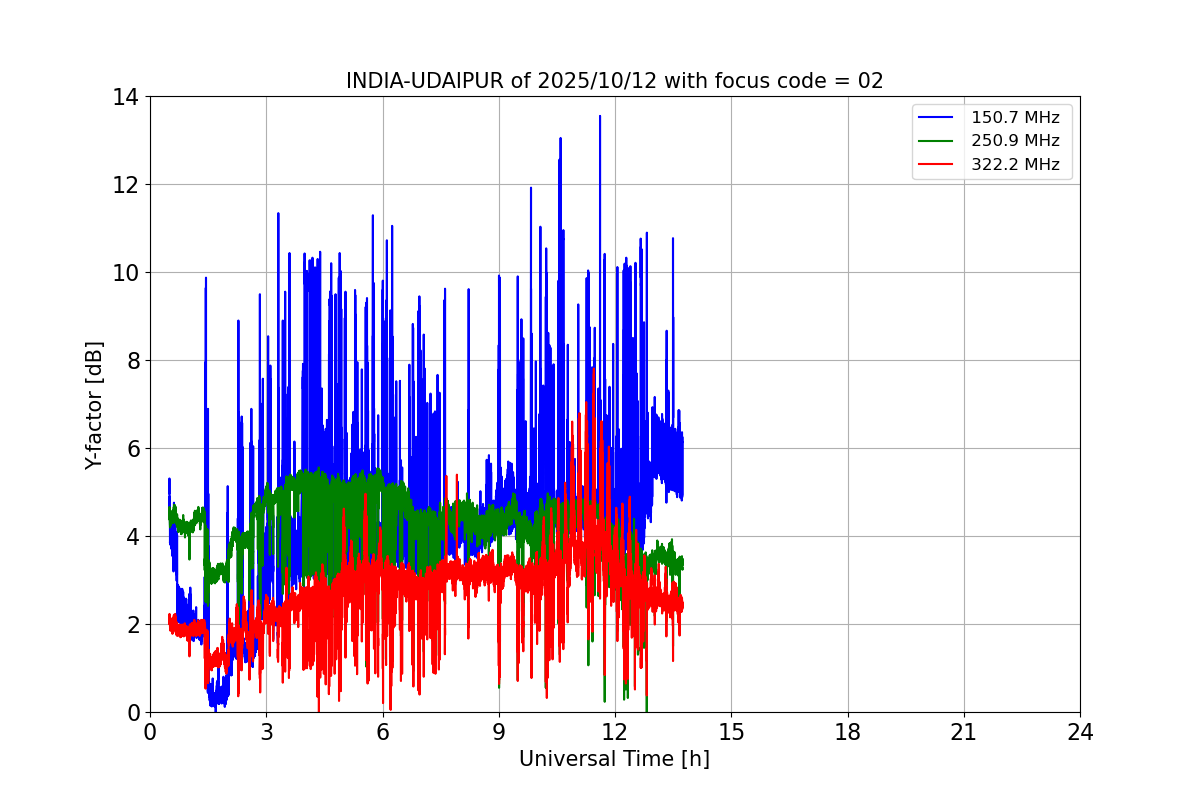
Task: Click x-axis tick label 9
Action: (x=499, y=732)
